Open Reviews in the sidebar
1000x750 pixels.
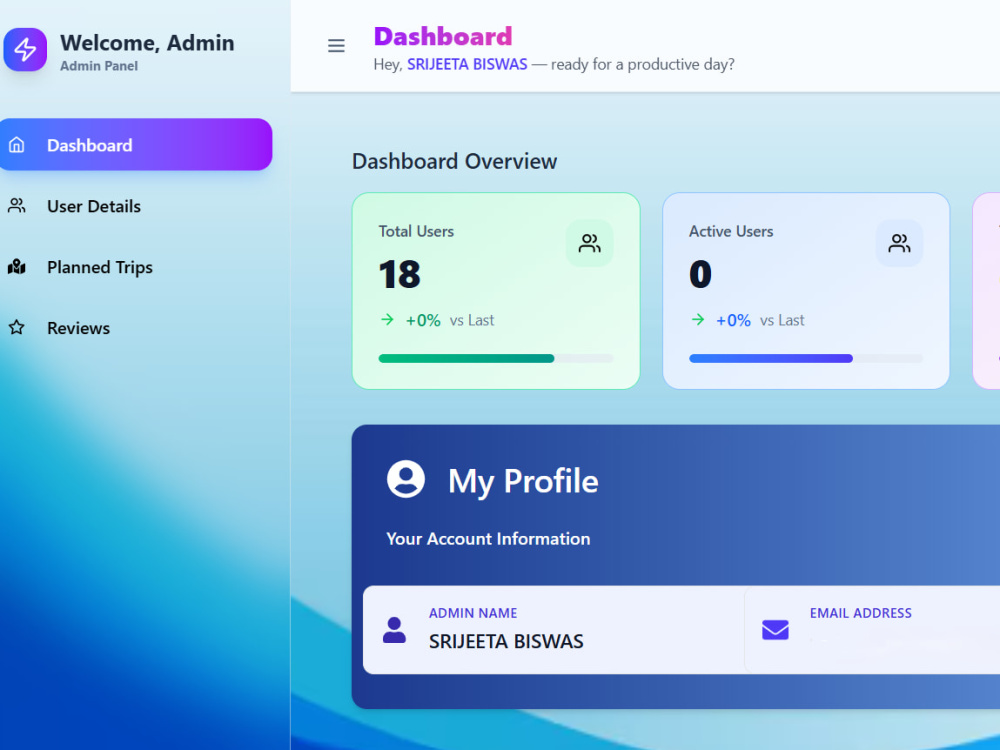click(x=136, y=328)
